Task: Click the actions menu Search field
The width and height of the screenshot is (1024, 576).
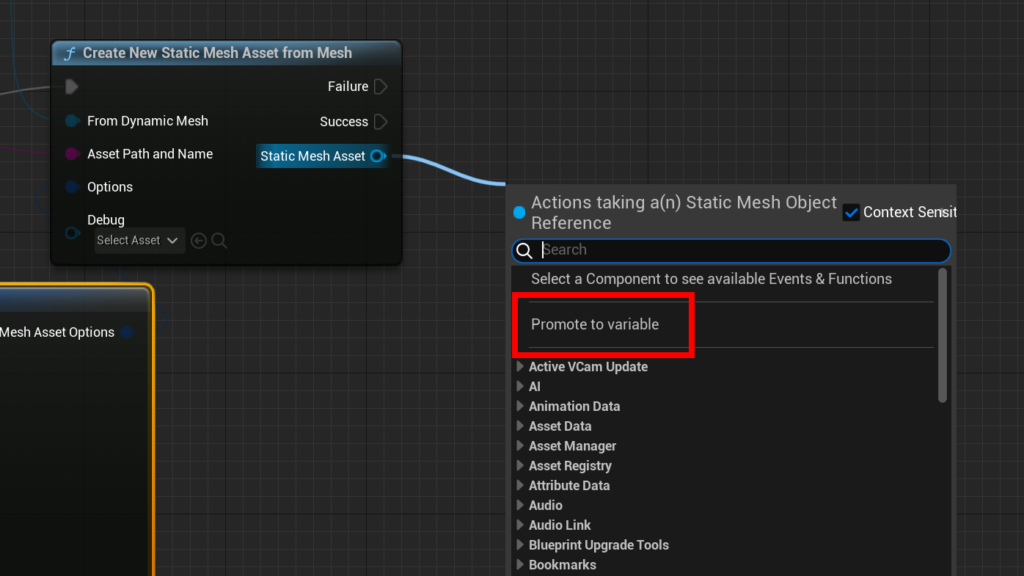Action: coord(731,250)
